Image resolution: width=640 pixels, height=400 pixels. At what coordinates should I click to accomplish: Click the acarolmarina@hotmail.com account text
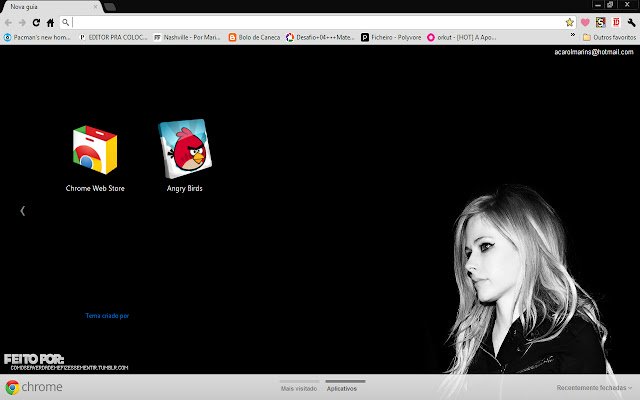pyautogui.click(x=594, y=52)
